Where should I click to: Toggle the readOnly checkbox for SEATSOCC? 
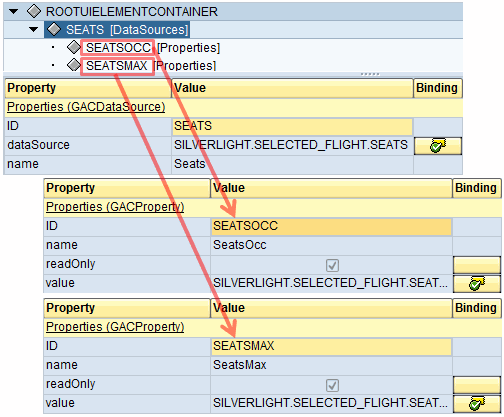point(332,266)
